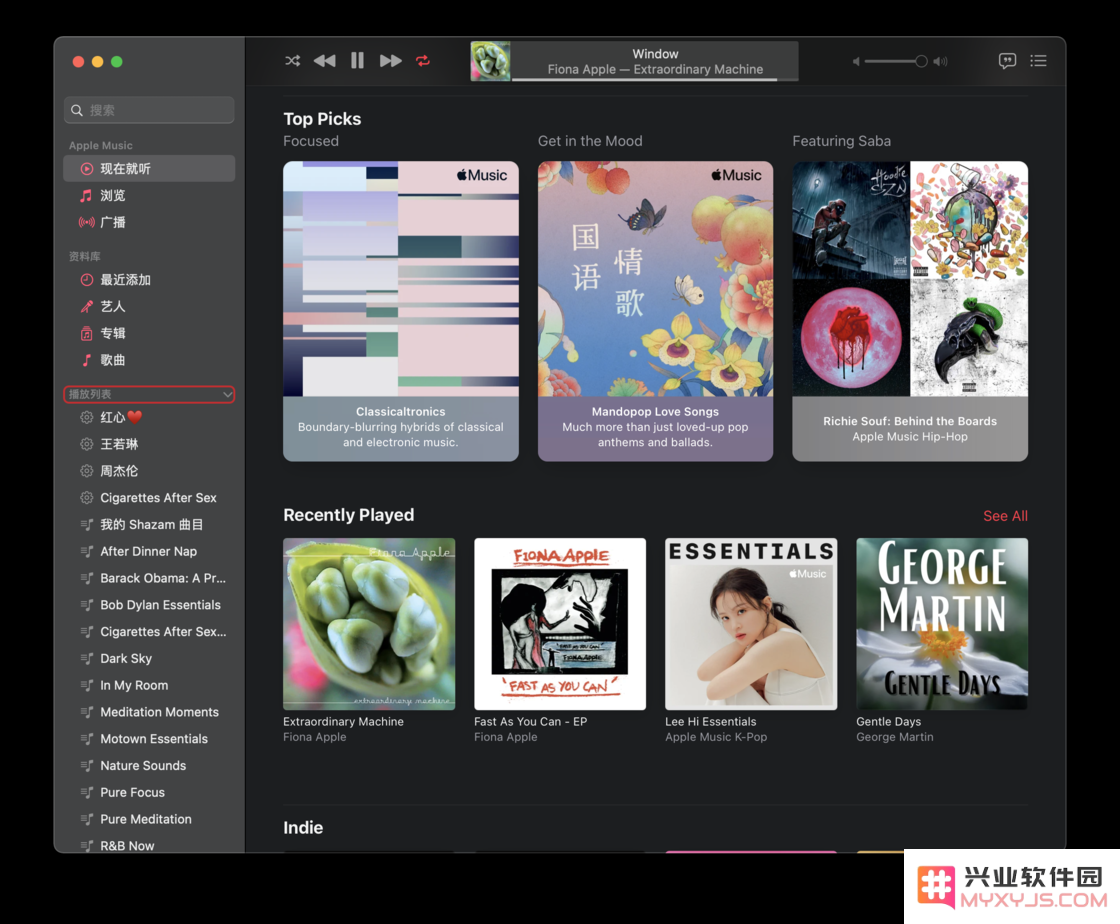
Task: Open the lyrics panel icon
Action: [x=1007, y=61]
